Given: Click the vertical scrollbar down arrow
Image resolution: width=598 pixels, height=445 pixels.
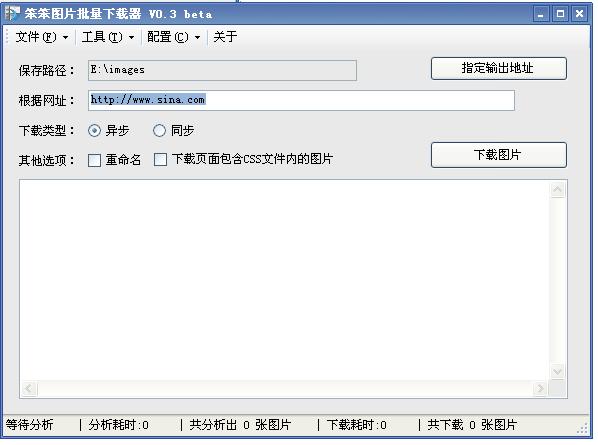Looking at the screenshot, I should point(558,371).
